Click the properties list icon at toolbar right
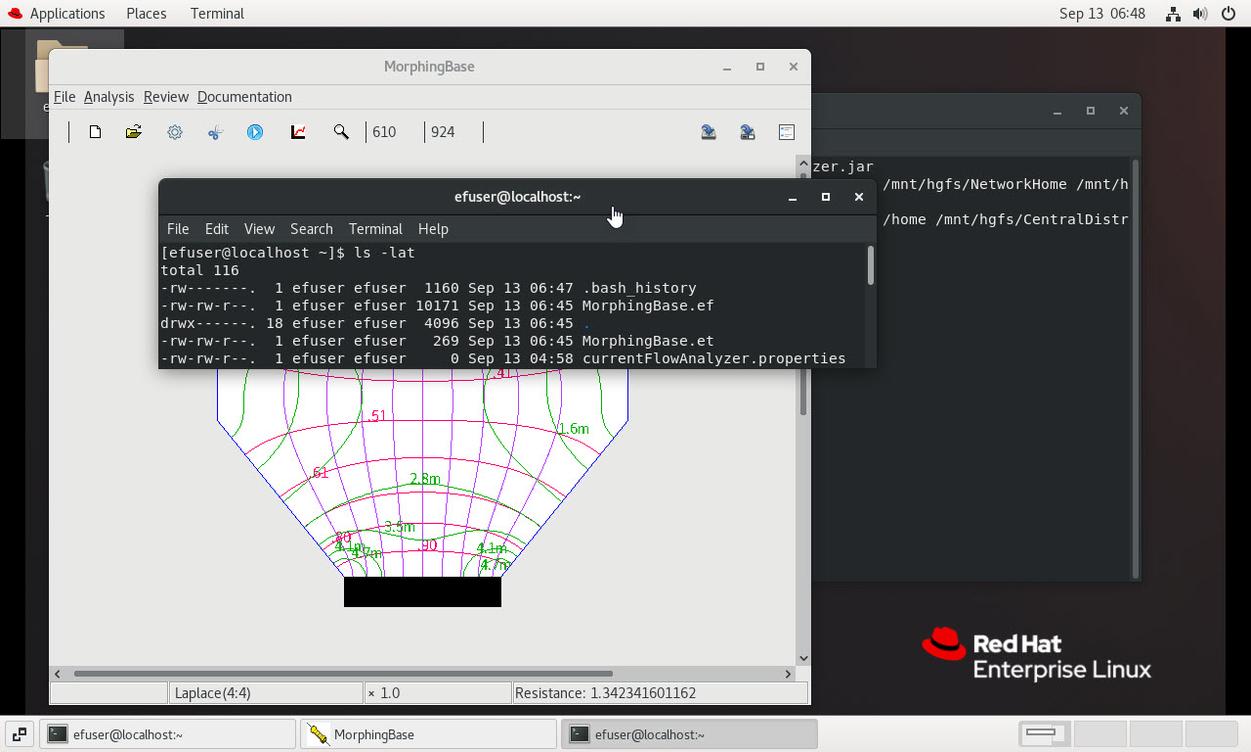 [x=786, y=132]
